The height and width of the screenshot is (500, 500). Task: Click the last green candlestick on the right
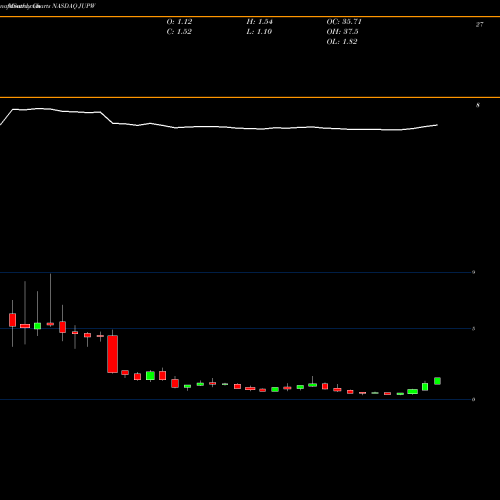point(437,381)
